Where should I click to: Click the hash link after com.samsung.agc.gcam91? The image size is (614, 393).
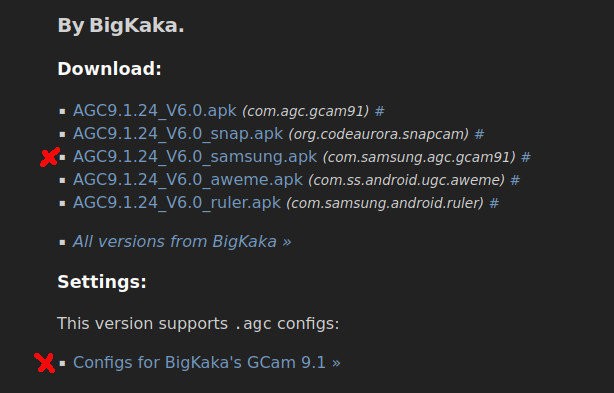(x=526, y=157)
